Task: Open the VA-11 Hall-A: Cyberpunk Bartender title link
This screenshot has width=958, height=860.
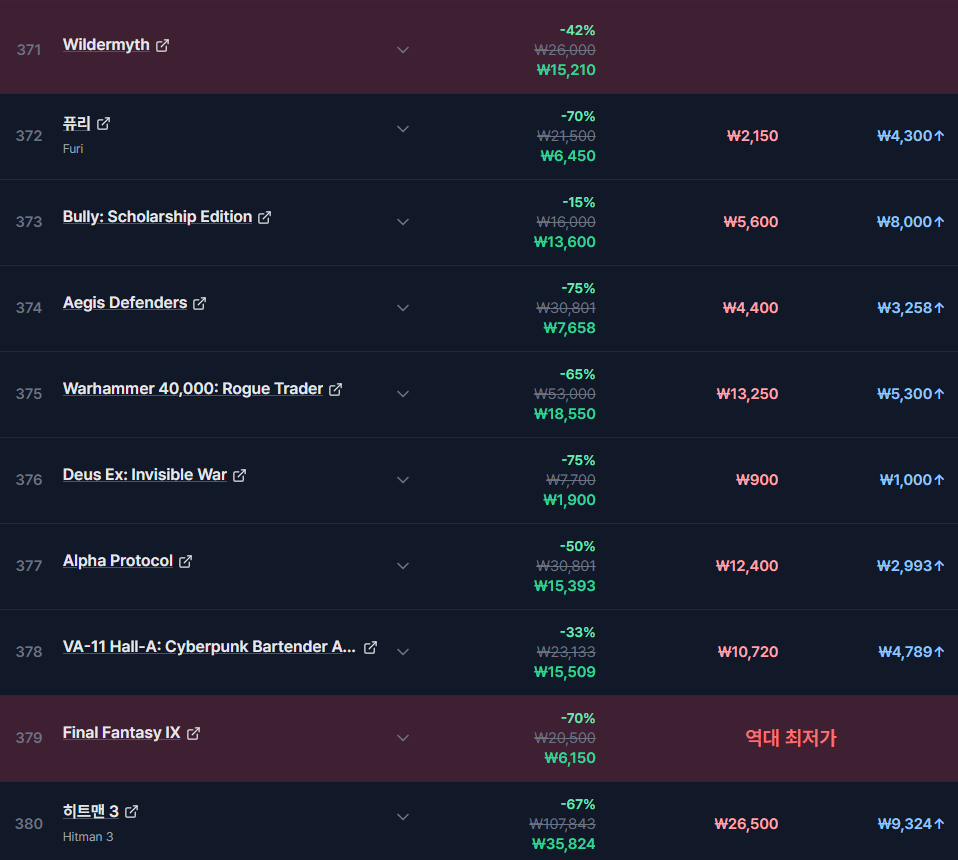Action: [x=210, y=647]
